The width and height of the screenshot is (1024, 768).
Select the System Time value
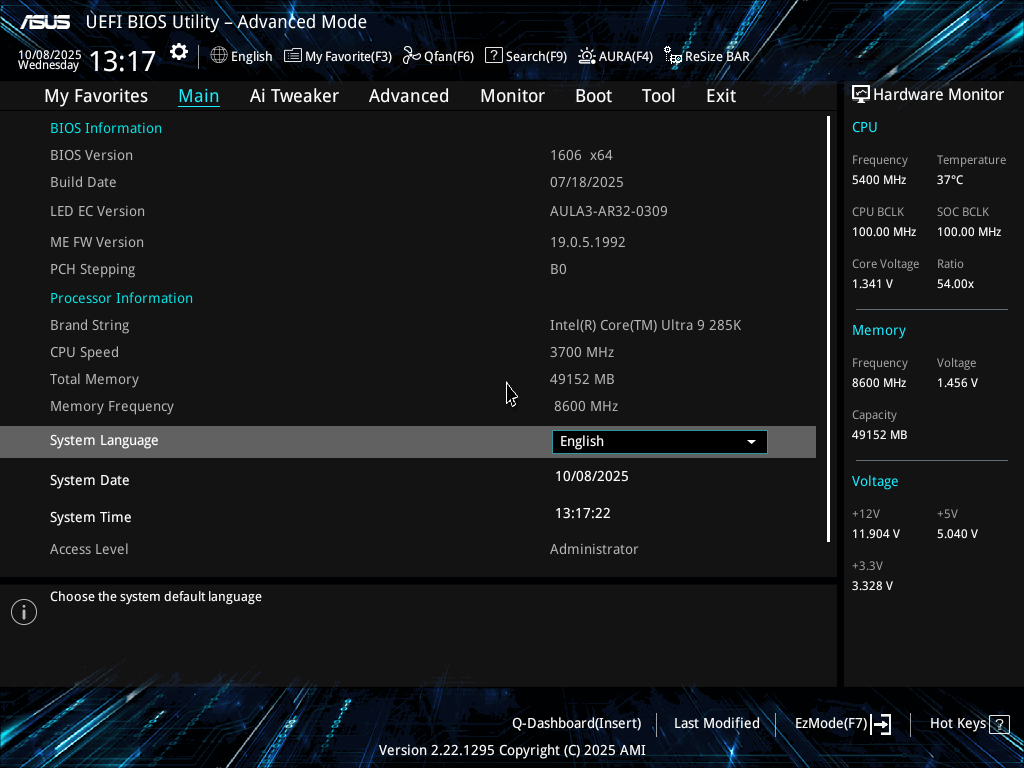click(x=583, y=514)
